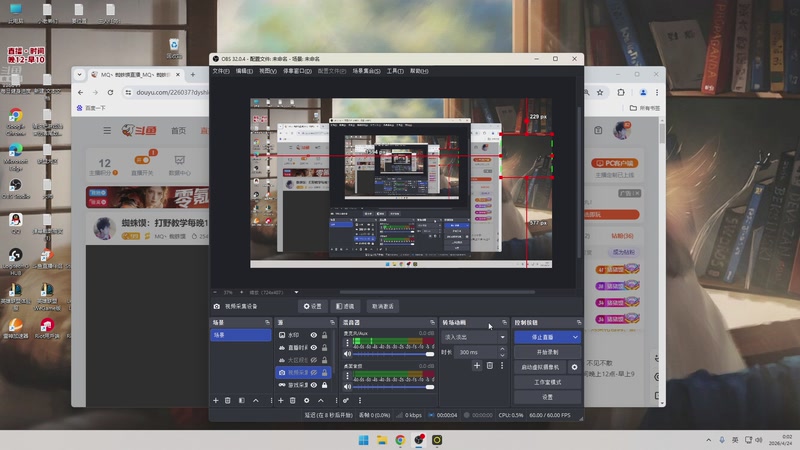Screen dimensions: 800x450
Task: Toggle visibility of 水印 source
Action: click(x=314, y=335)
